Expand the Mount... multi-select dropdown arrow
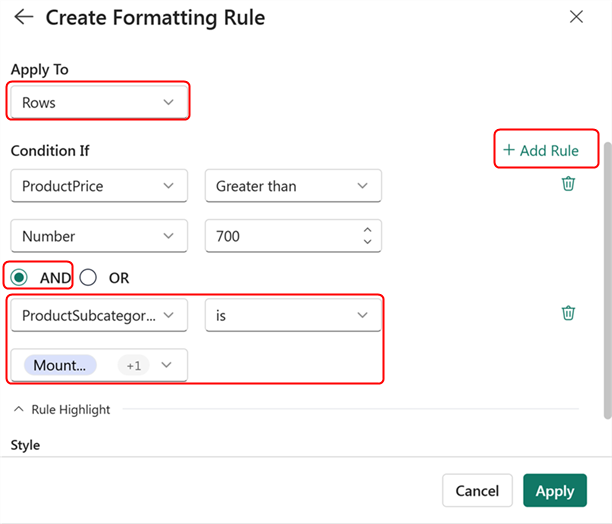This screenshot has width=612, height=524. point(167,365)
